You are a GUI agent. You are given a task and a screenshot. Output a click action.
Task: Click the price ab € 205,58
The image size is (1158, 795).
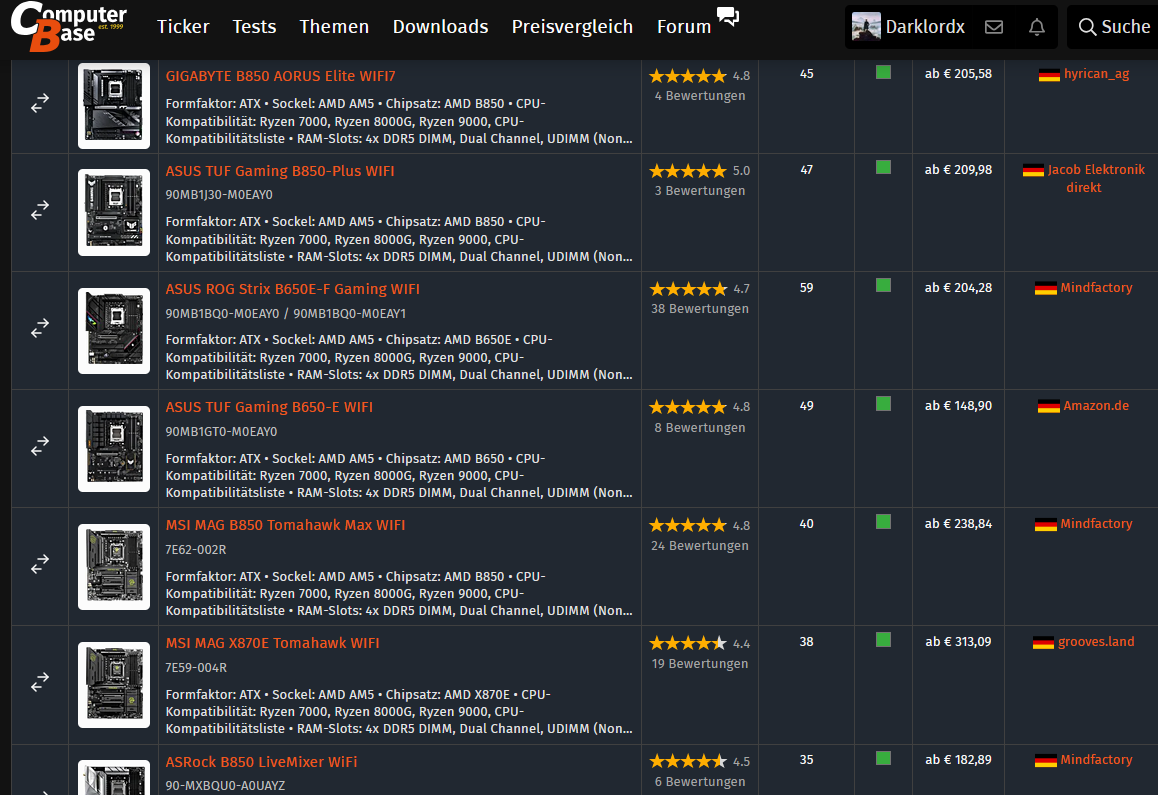click(958, 74)
